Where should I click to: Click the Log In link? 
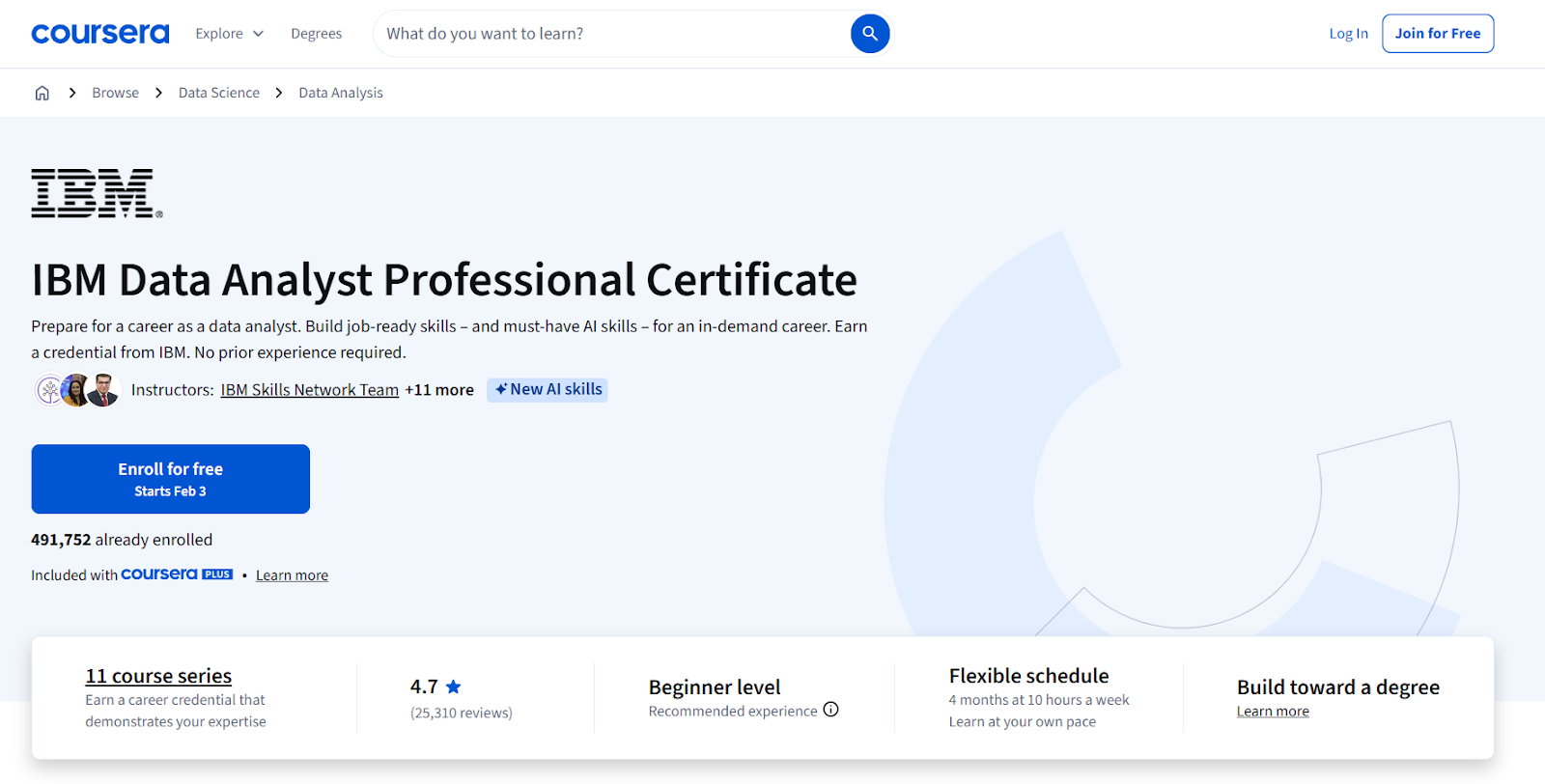pyautogui.click(x=1348, y=34)
